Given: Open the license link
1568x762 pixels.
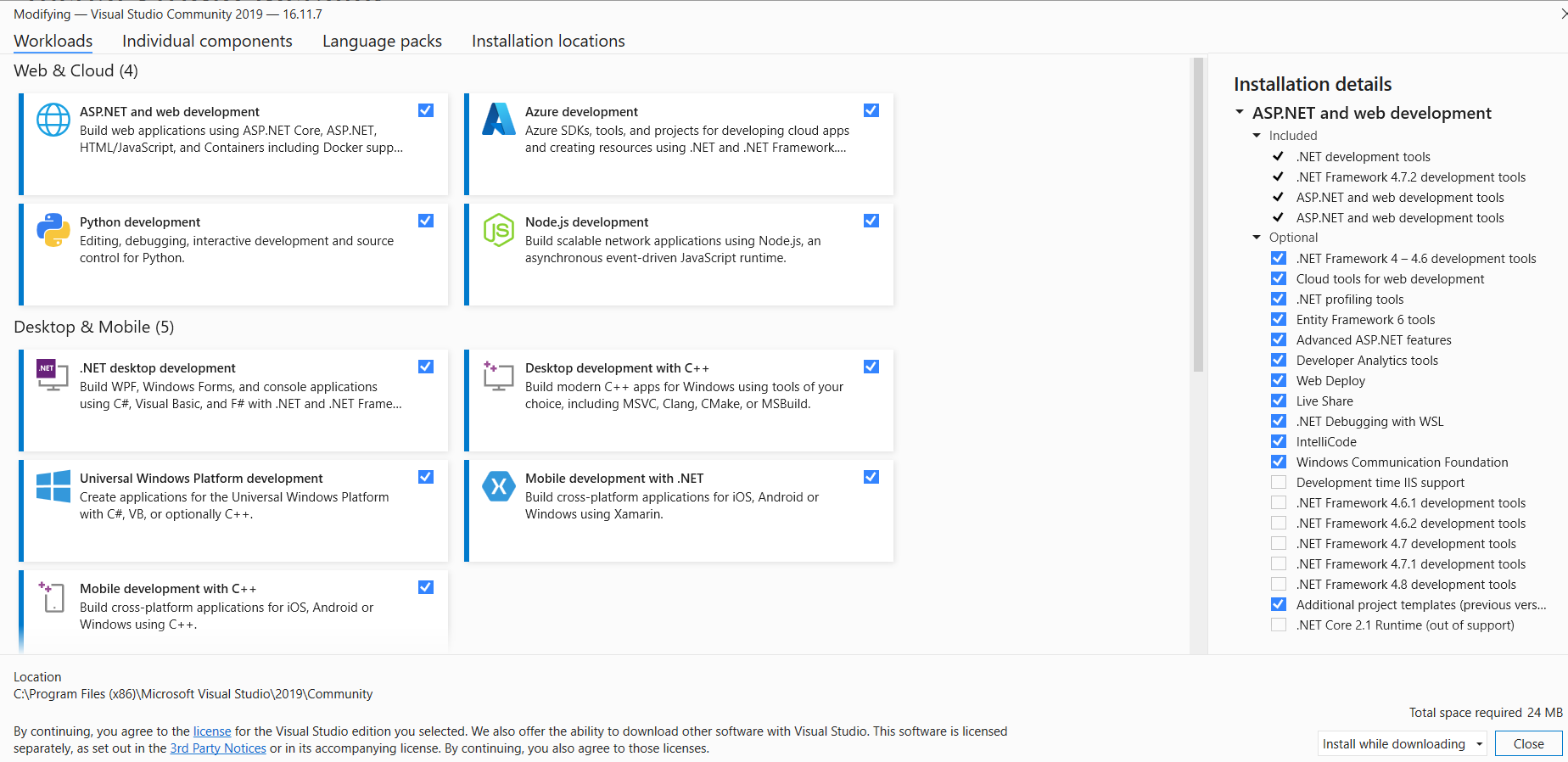Looking at the screenshot, I should click(x=212, y=731).
